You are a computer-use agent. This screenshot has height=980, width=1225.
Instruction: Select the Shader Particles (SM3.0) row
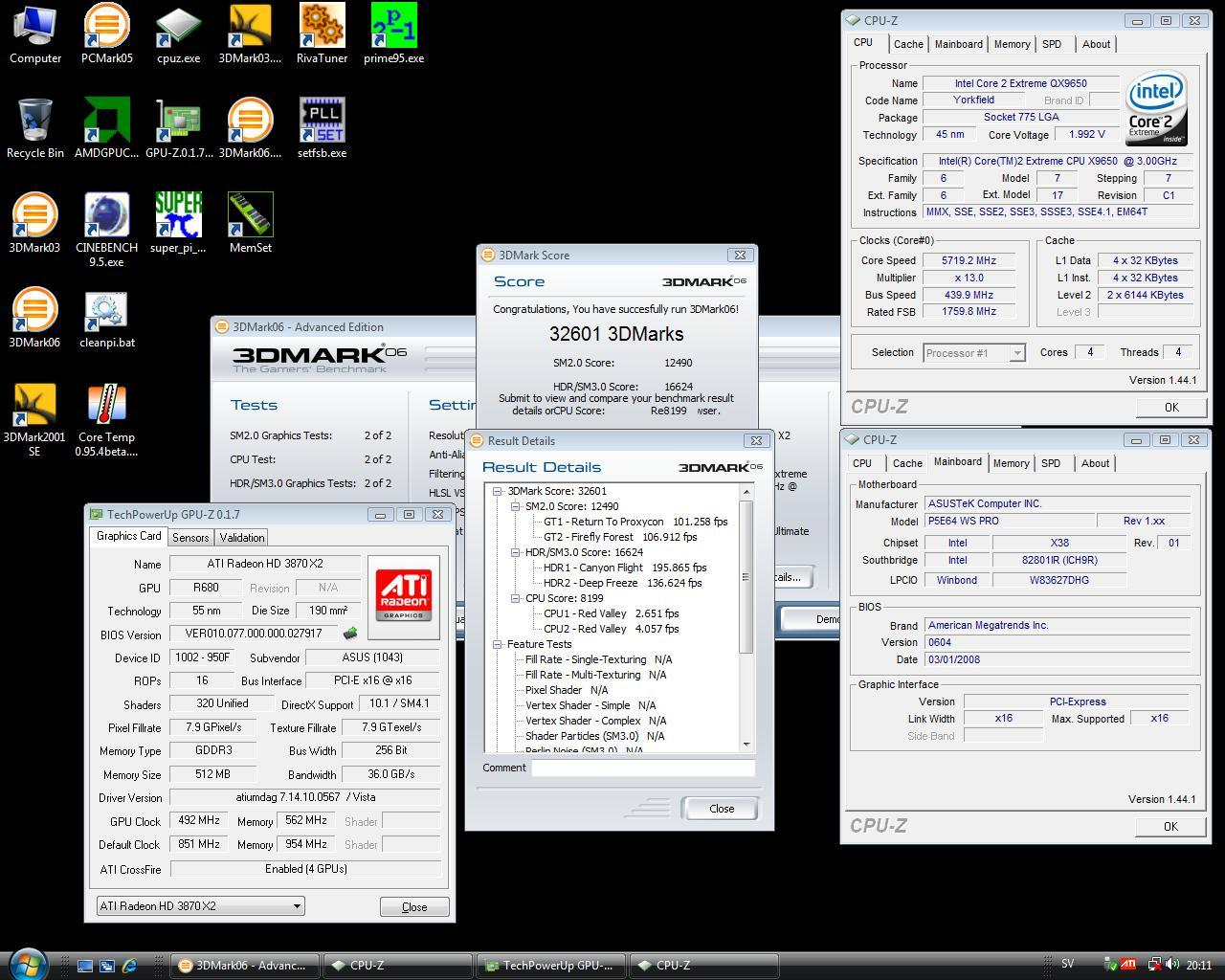pyautogui.click(x=593, y=736)
